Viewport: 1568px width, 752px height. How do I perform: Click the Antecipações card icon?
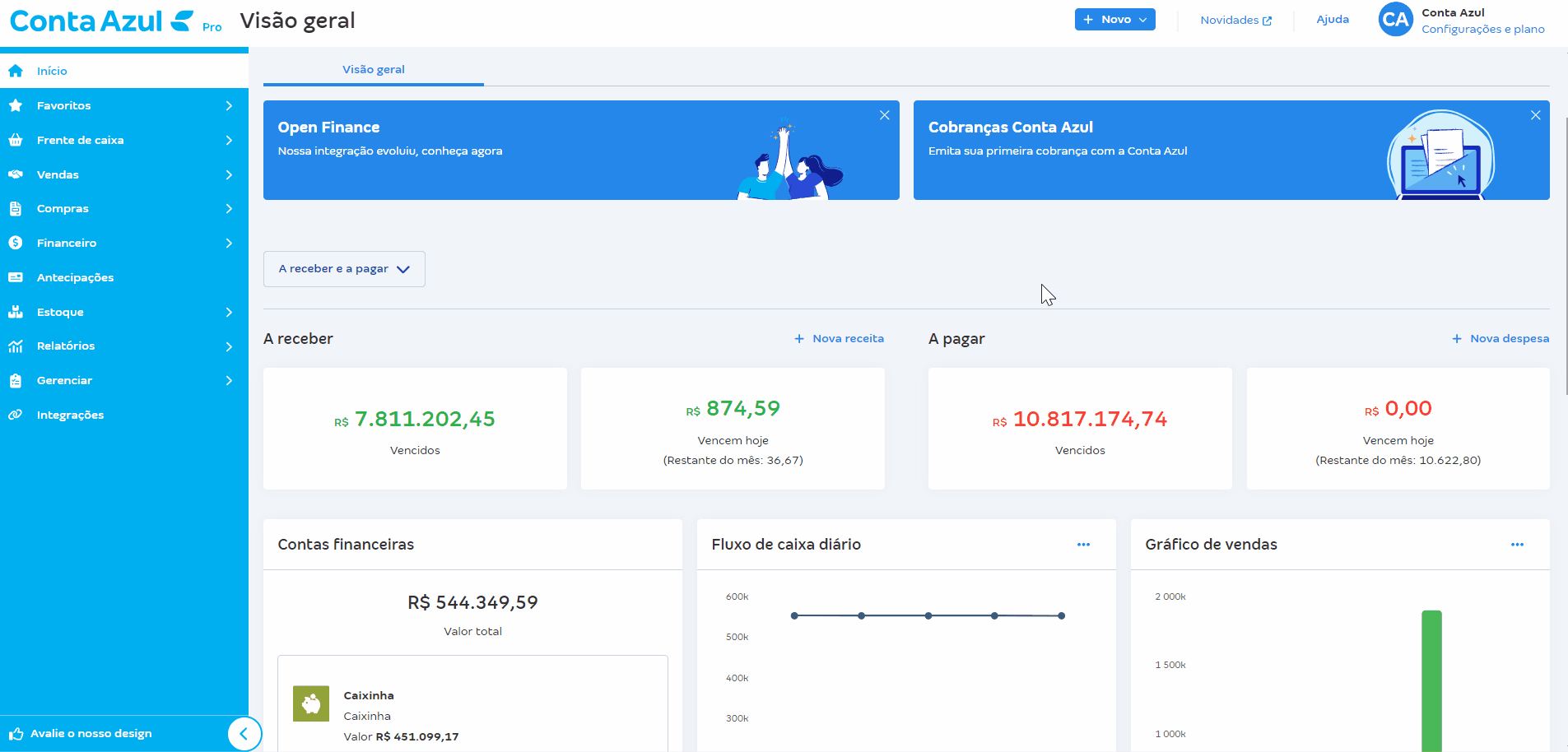click(x=16, y=277)
